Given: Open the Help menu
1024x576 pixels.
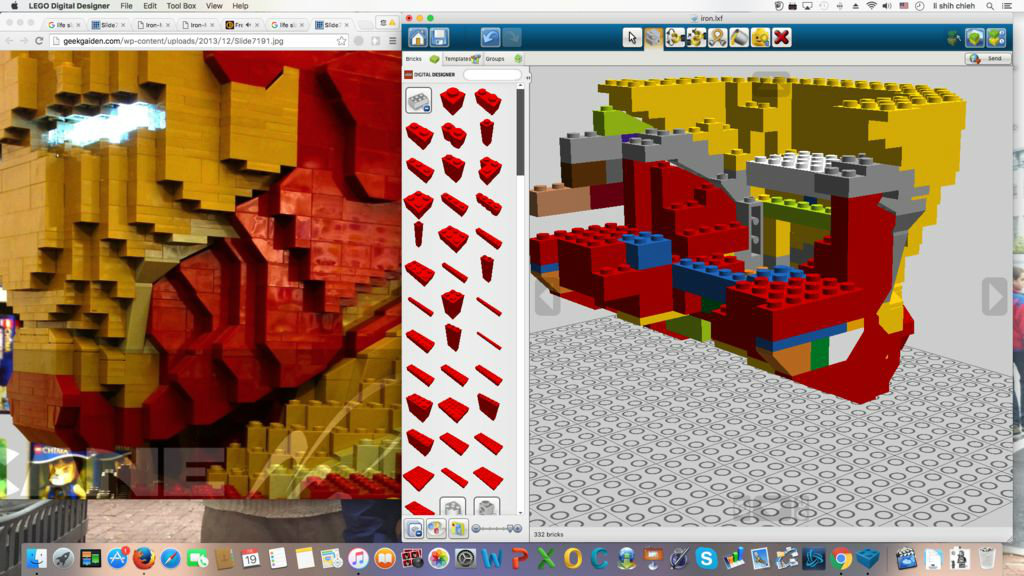Looking at the screenshot, I should [240, 6].
